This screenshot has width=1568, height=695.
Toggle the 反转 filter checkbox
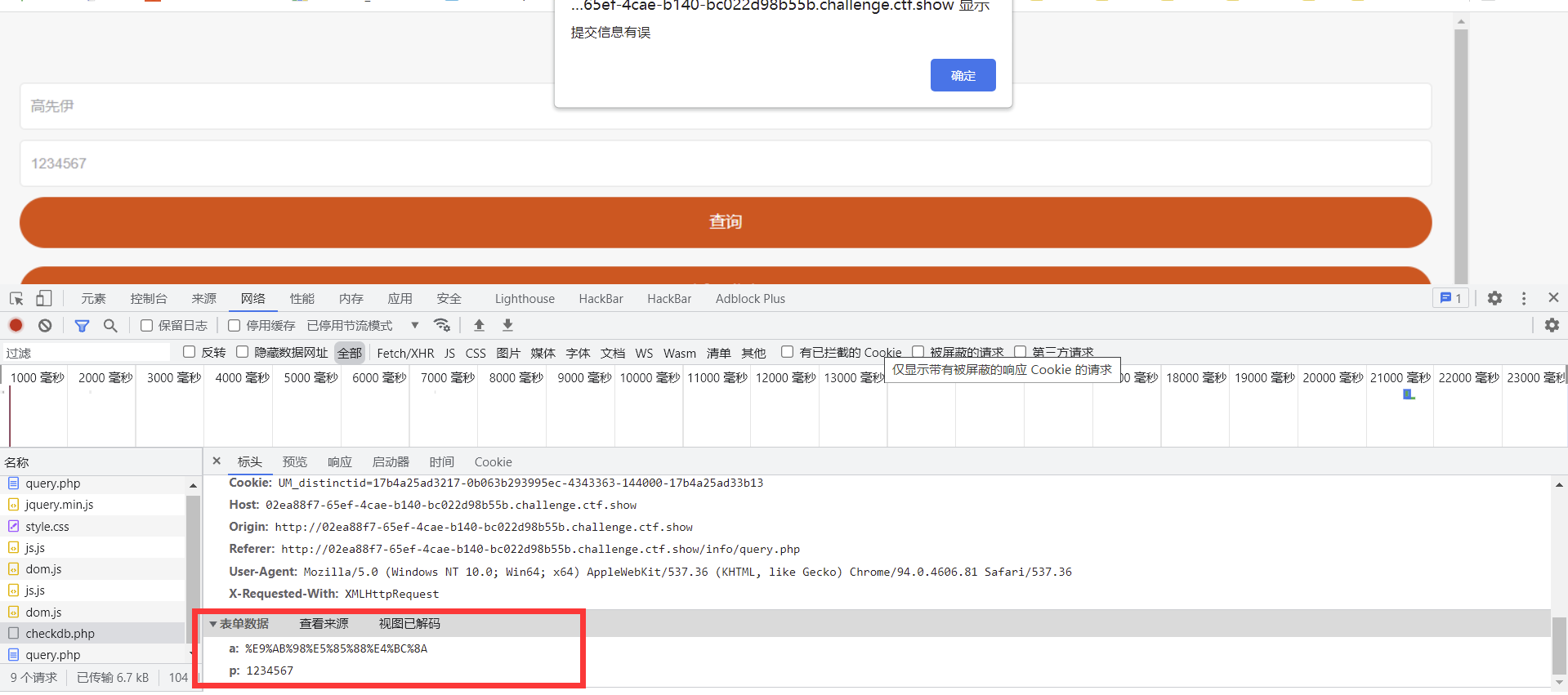click(x=190, y=352)
